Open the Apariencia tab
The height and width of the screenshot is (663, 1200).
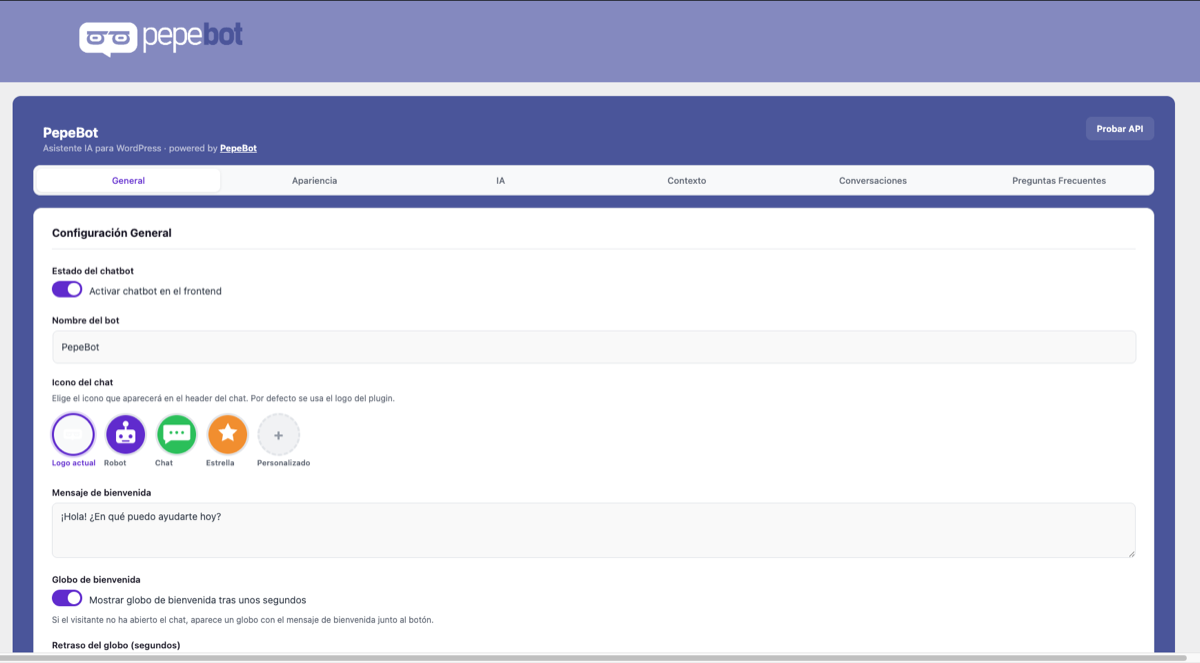click(x=314, y=180)
